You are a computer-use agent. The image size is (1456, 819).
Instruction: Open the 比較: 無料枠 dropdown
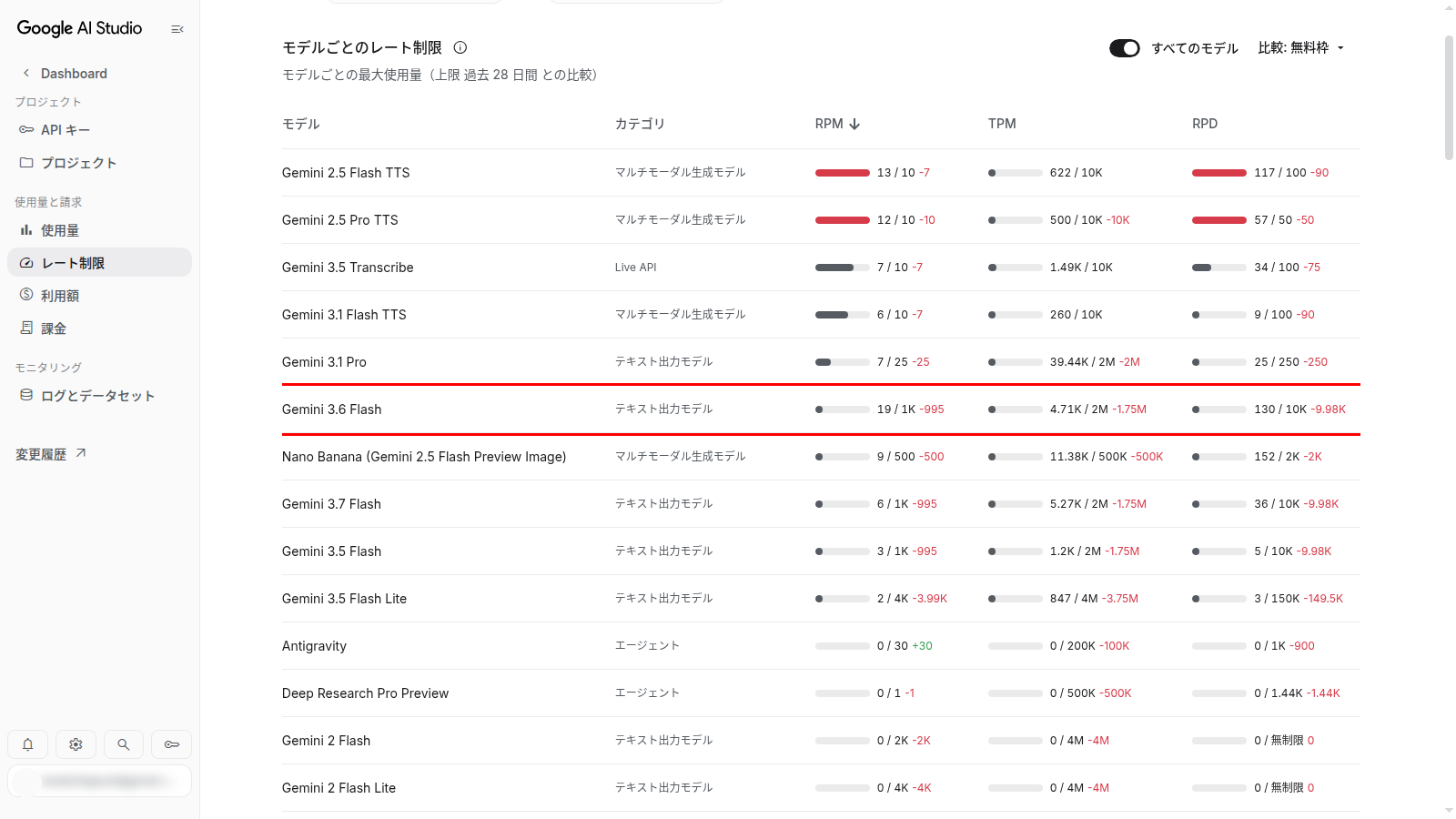[x=1301, y=48]
